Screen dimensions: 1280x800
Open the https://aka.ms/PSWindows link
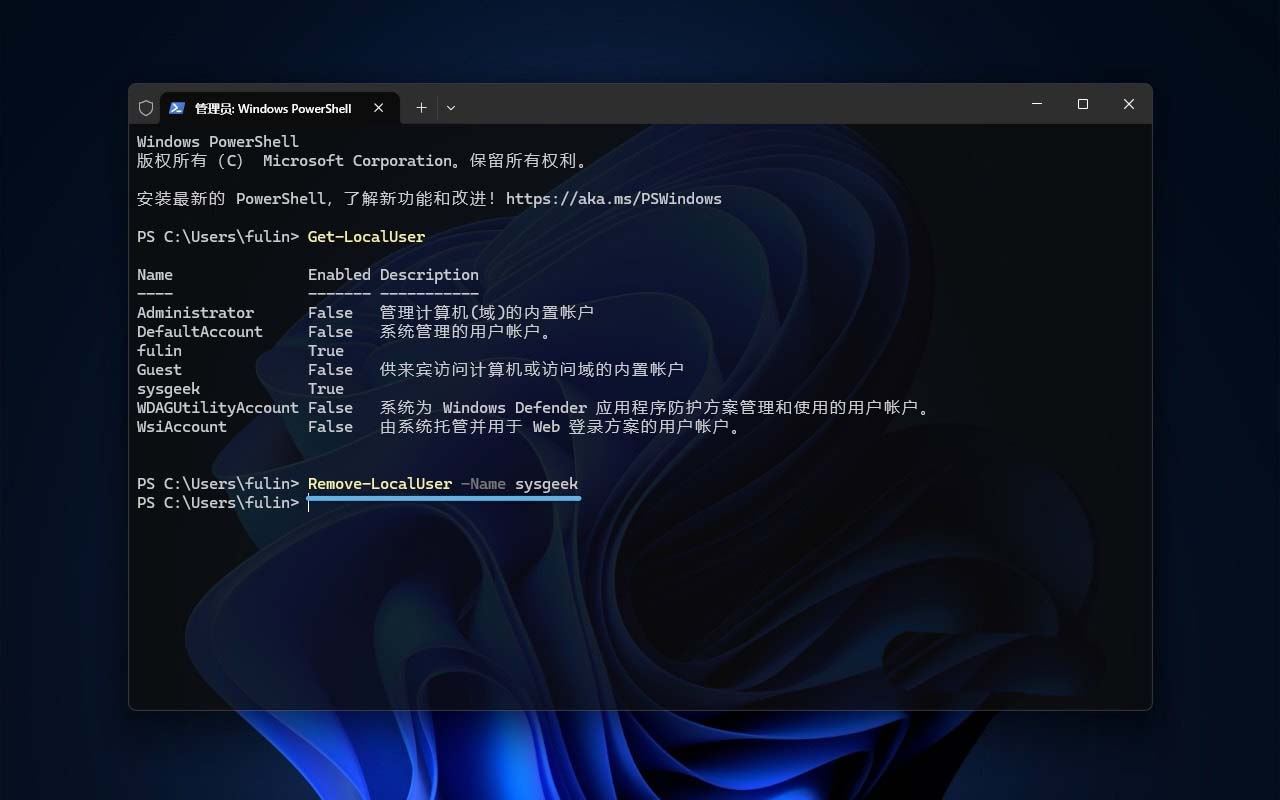(613, 199)
